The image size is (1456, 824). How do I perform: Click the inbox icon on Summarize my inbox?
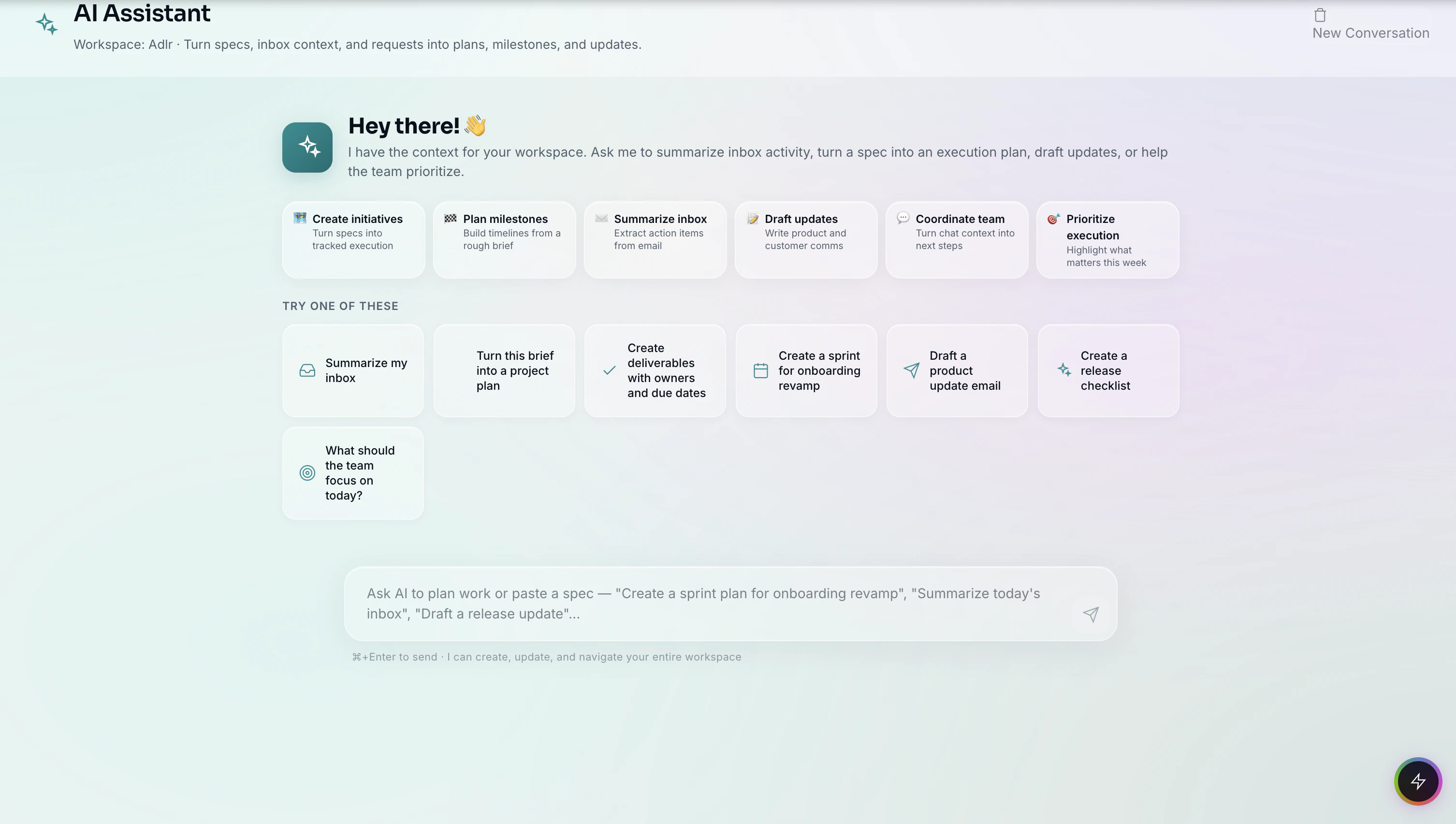[x=307, y=371]
